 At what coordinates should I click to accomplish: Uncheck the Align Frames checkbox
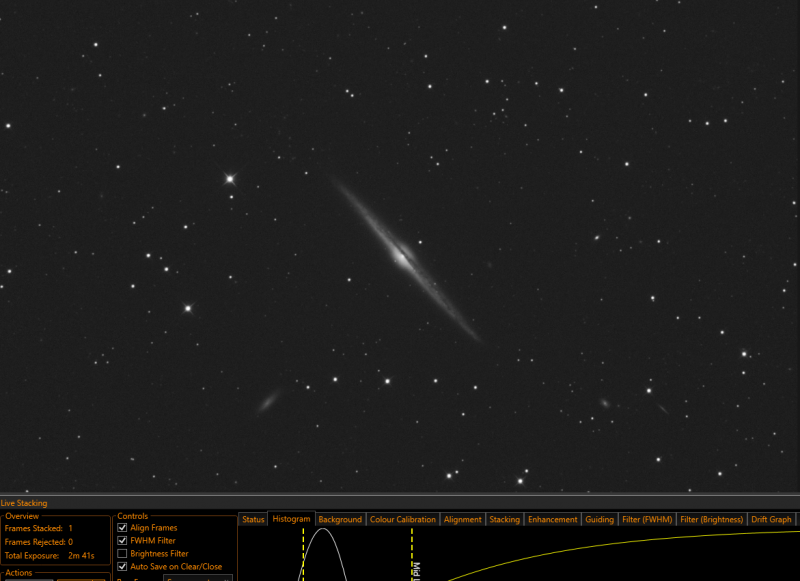pyautogui.click(x=122, y=527)
